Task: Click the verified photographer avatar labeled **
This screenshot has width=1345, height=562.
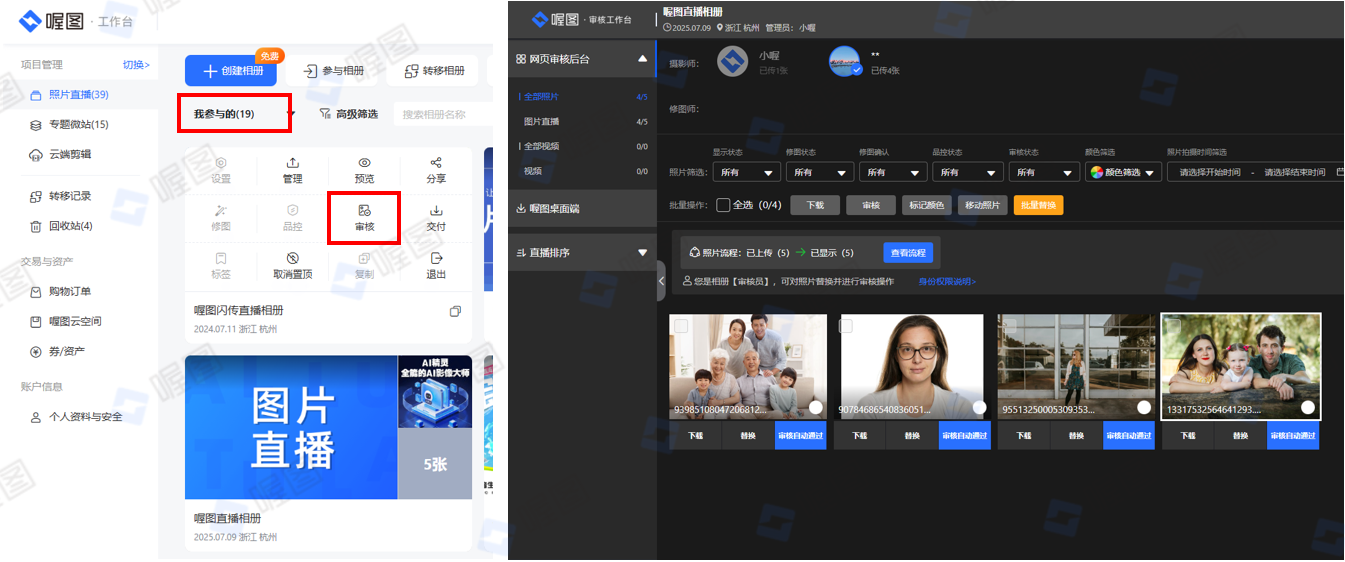Action: point(845,62)
